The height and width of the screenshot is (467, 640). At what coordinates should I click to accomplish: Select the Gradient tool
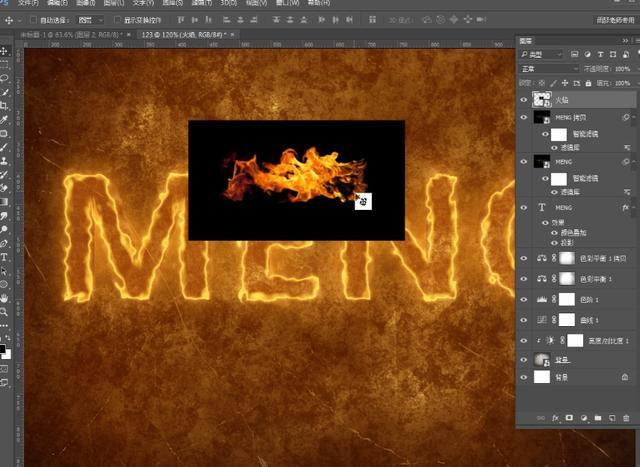4,202
